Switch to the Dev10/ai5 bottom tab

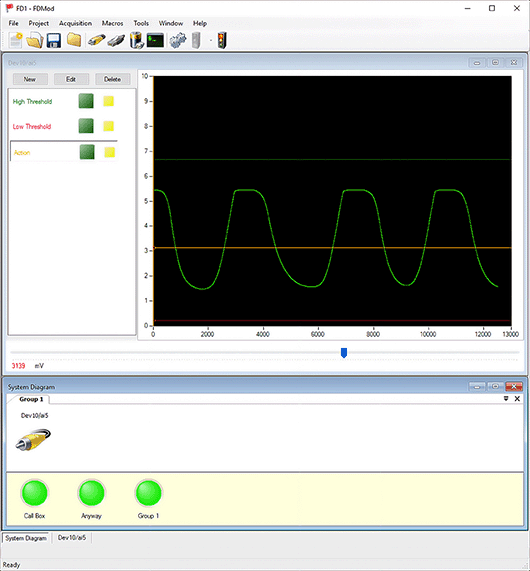(72, 537)
